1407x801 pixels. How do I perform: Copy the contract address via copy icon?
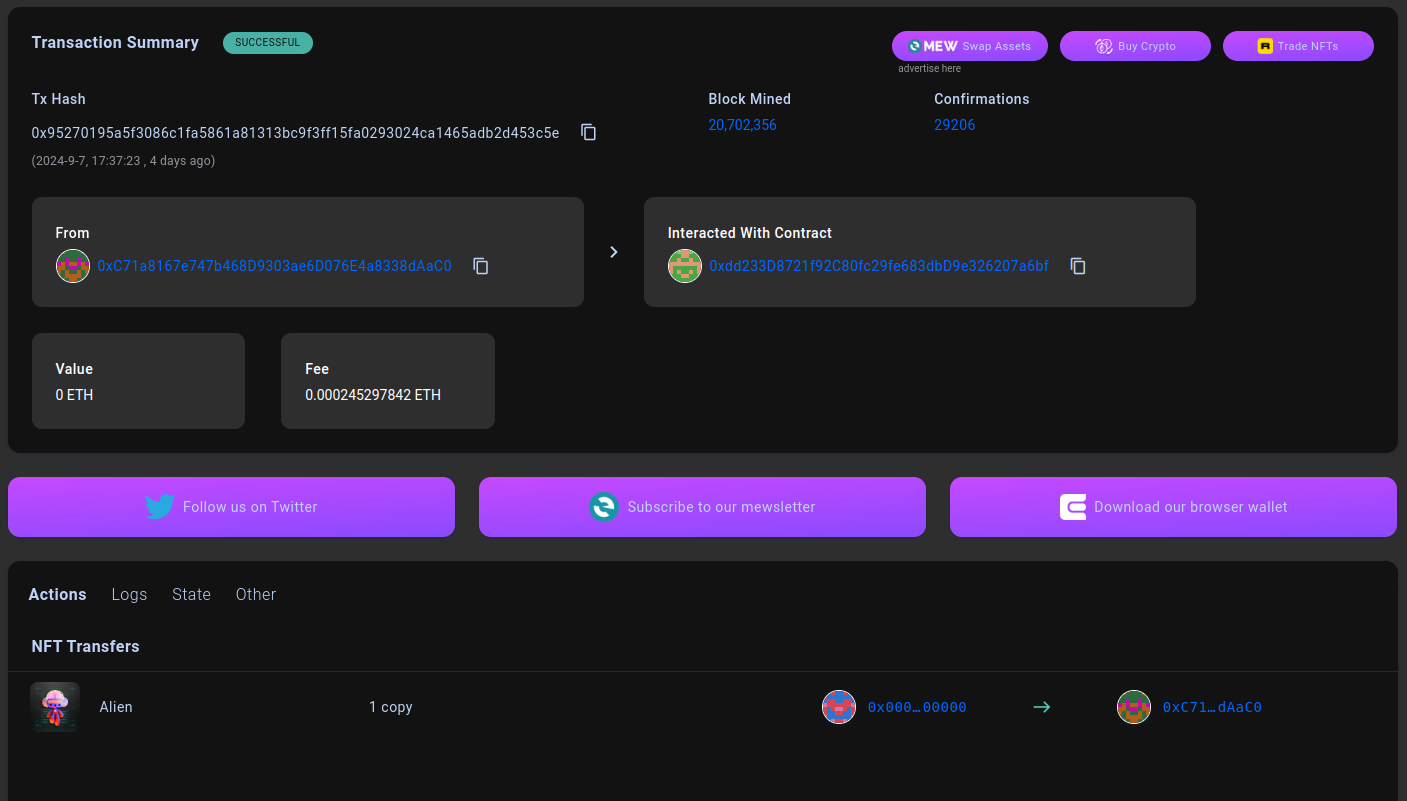(1077, 266)
